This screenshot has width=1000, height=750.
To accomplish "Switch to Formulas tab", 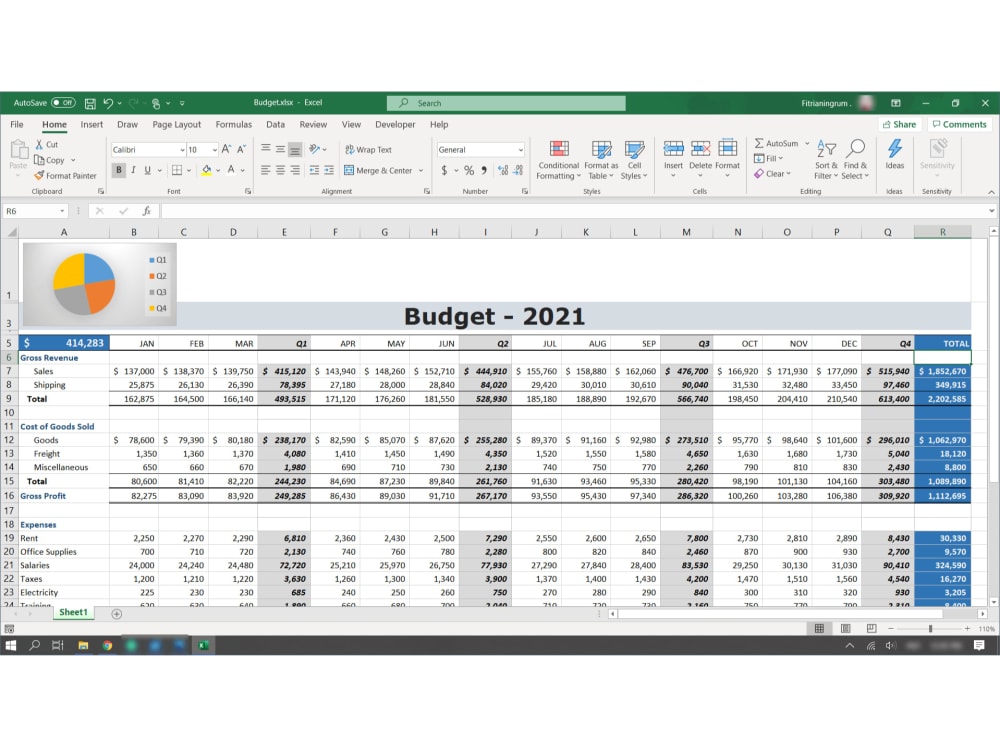I will (233, 124).
